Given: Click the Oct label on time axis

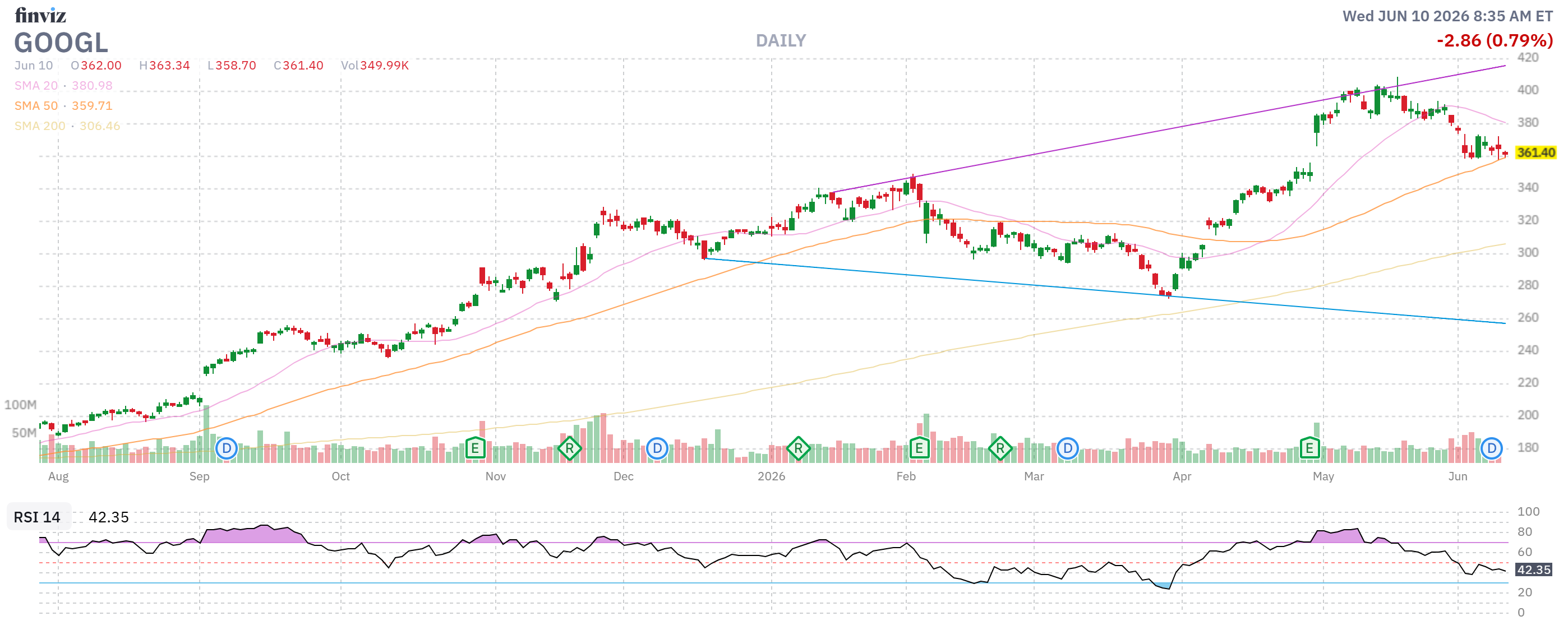Looking at the screenshot, I should tap(340, 476).
